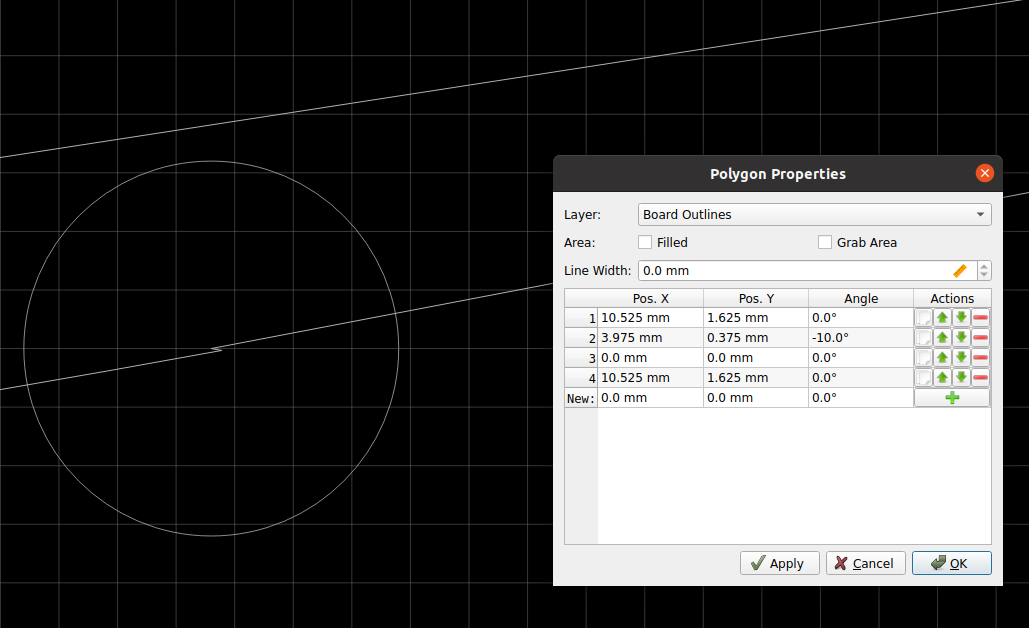Add a new polygon vertex with the plus icon
This screenshot has width=1029, height=628.
click(951, 397)
